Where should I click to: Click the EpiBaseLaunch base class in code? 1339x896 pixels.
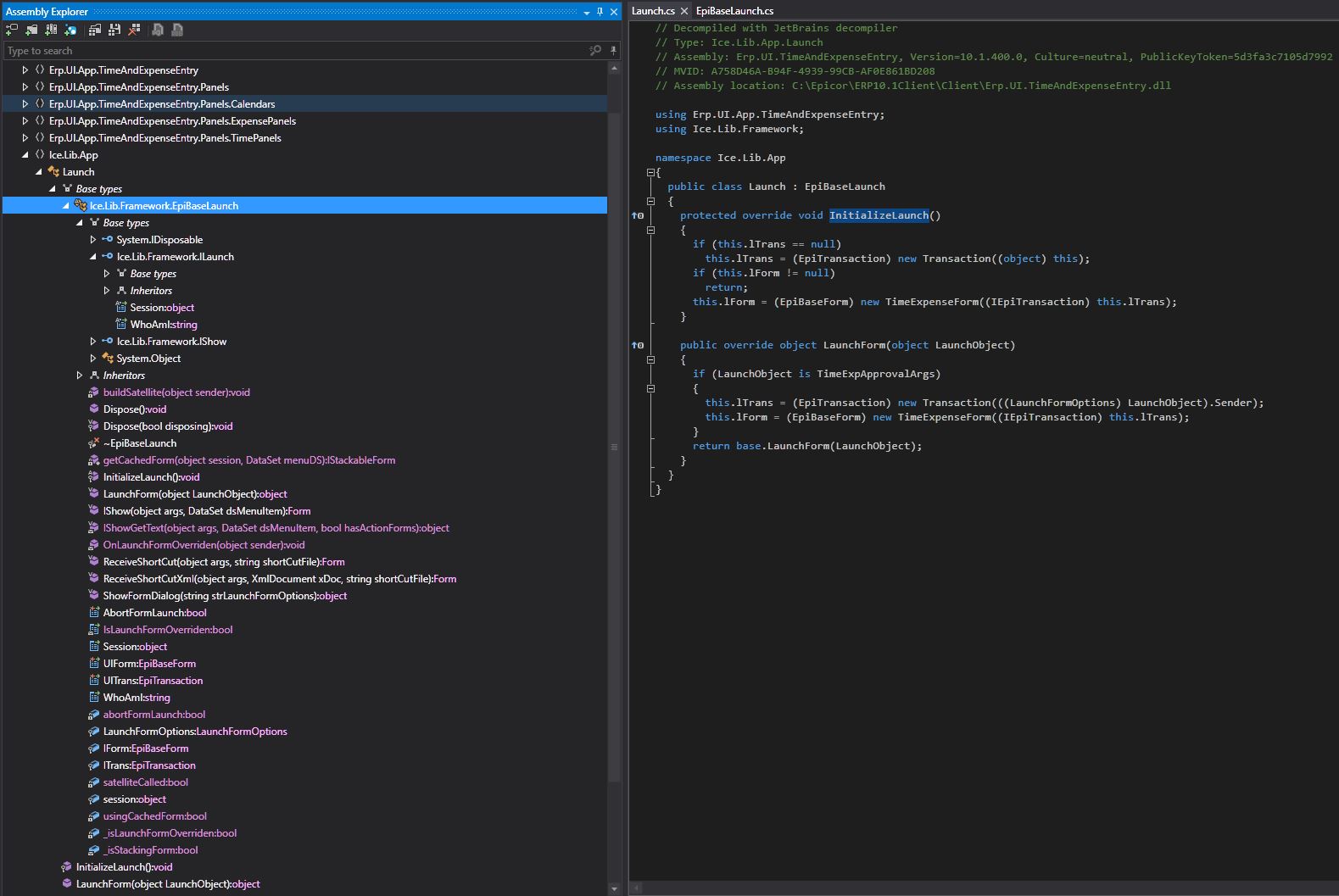click(845, 186)
